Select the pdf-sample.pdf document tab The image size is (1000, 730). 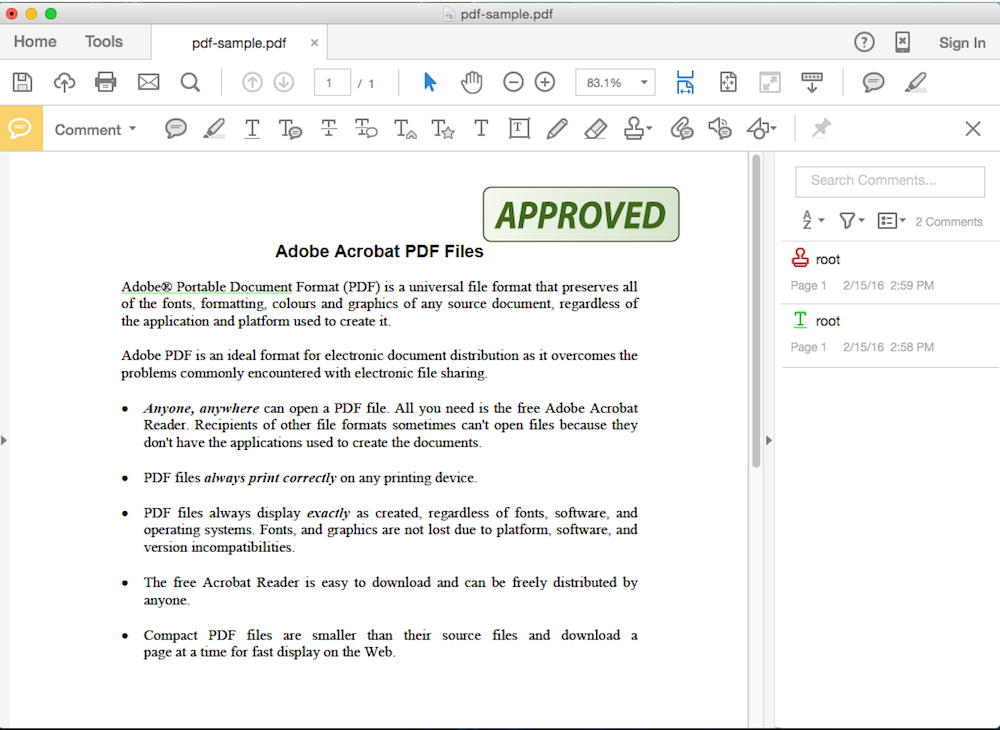coord(239,43)
